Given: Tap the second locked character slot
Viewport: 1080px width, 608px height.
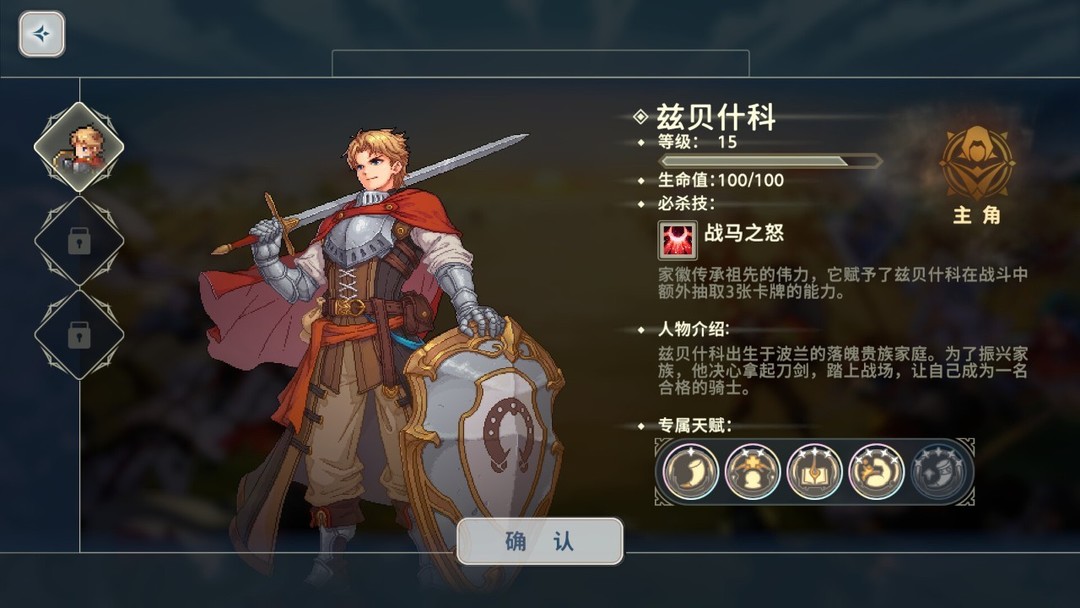Looking at the screenshot, I should coord(79,335).
